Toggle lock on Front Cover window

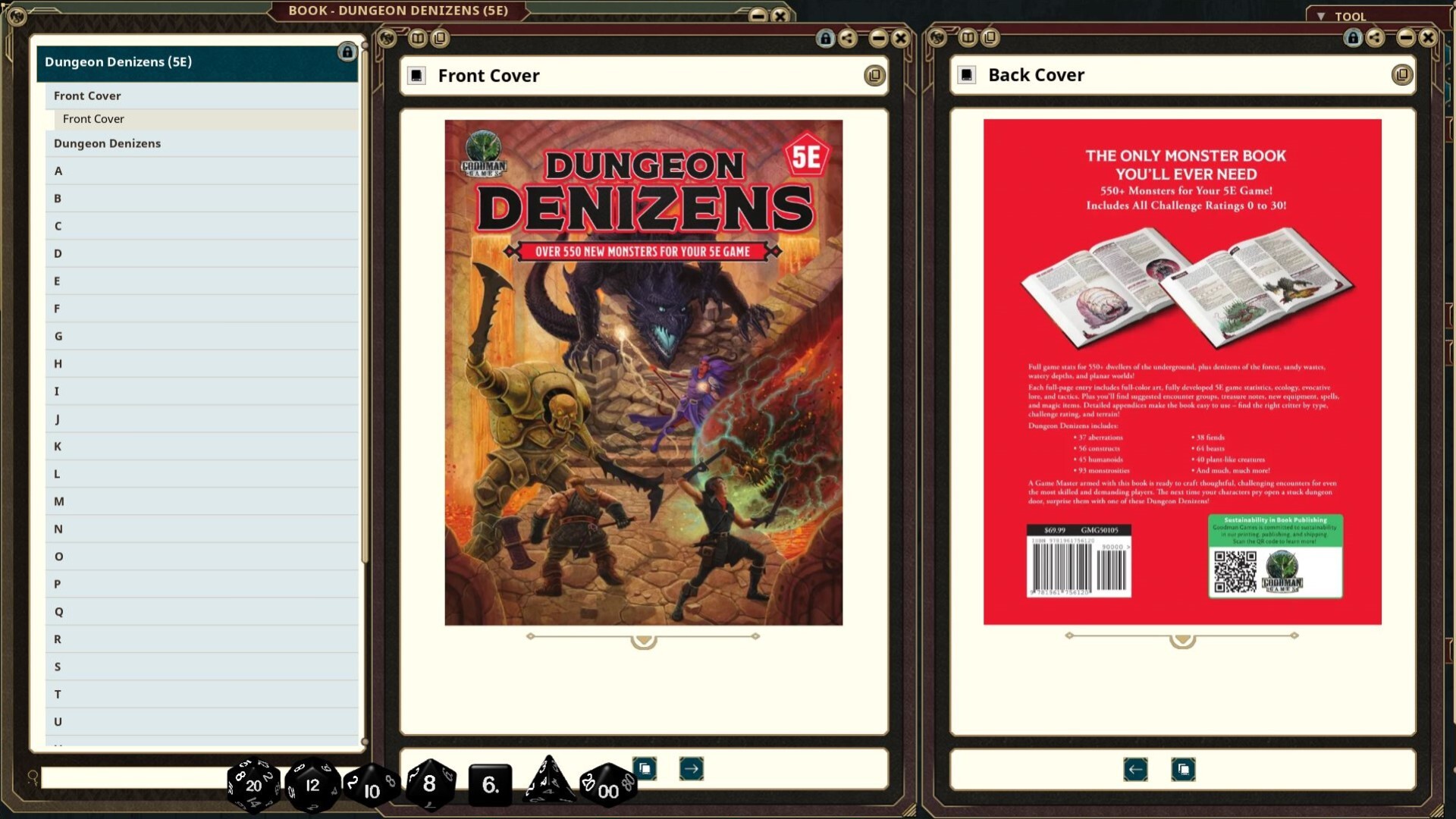(825, 38)
